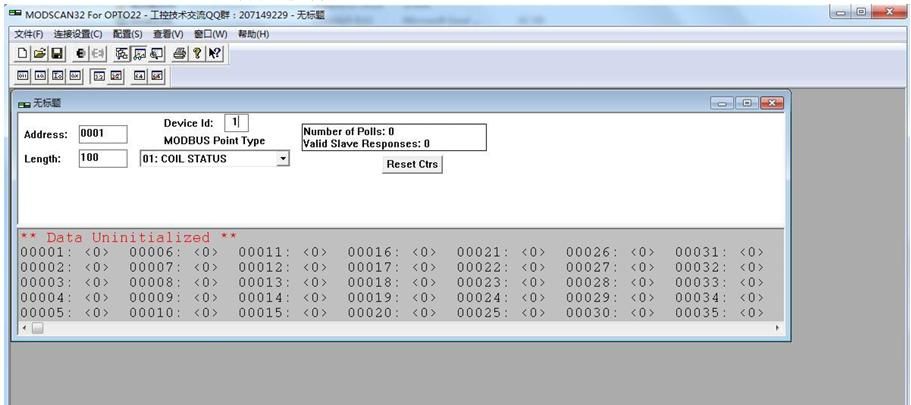Open the 连接设置(C) menu
The height and width of the screenshot is (405, 911).
click(78, 34)
